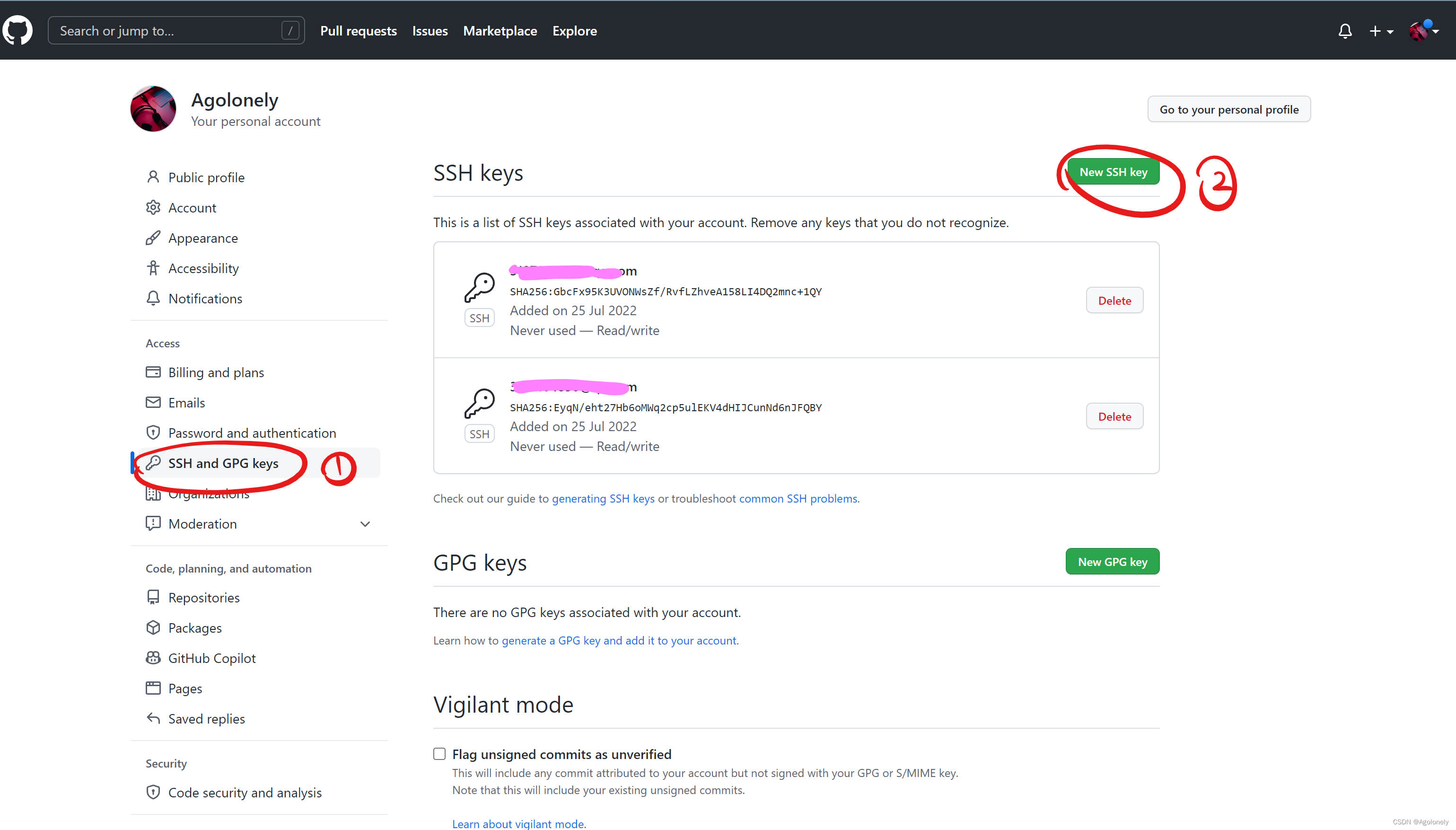Open Accessibility settings
The image size is (1456, 830).
(203, 268)
